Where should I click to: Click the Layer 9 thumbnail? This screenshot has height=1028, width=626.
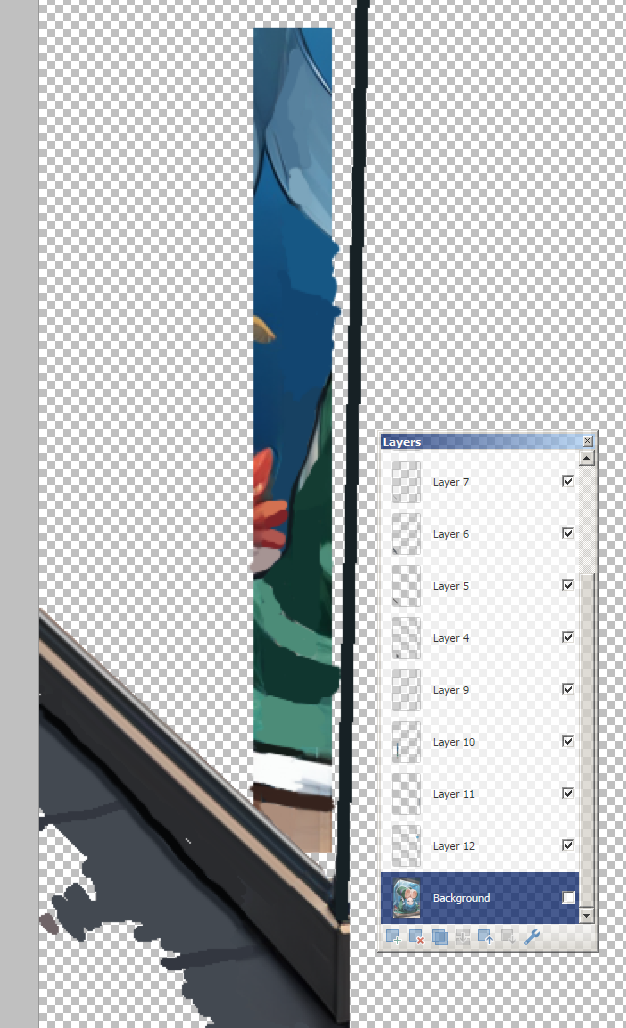pyautogui.click(x=406, y=690)
